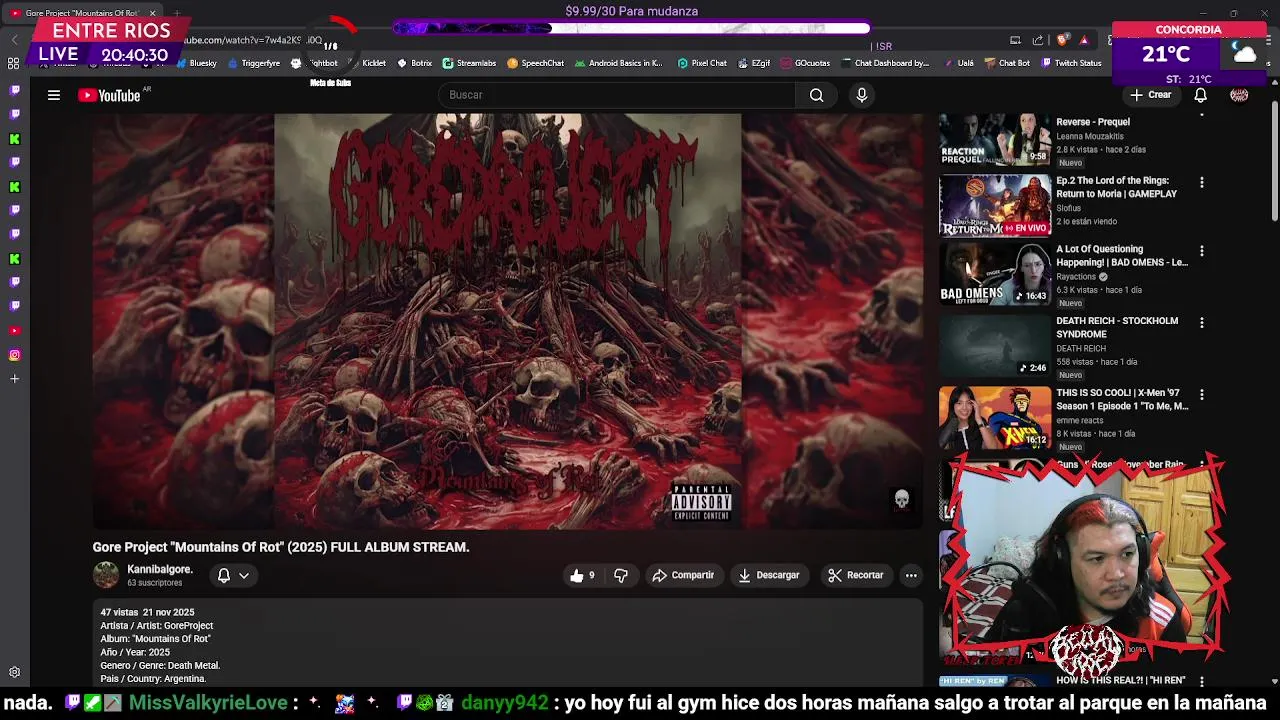
Task: Open options for the Lord of the Rings video
Action: [1202, 183]
